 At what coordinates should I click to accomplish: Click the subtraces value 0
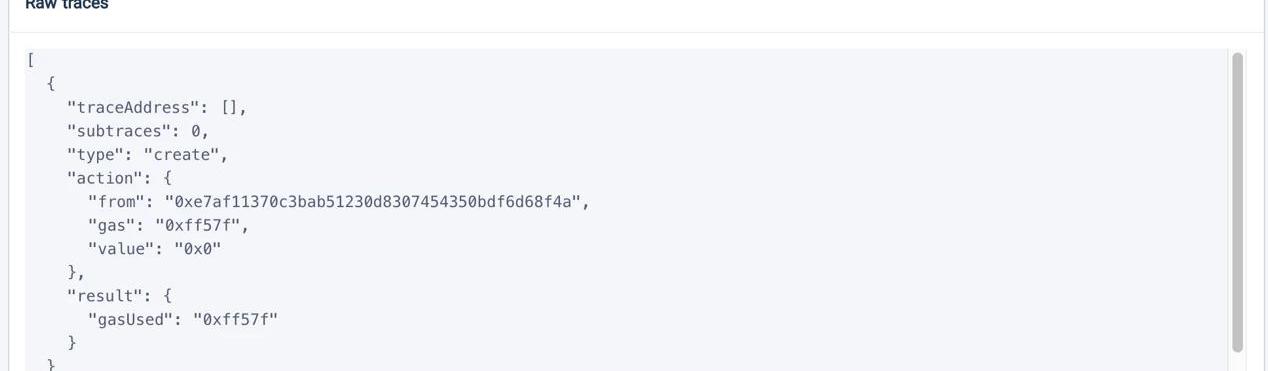(x=196, y=131)
